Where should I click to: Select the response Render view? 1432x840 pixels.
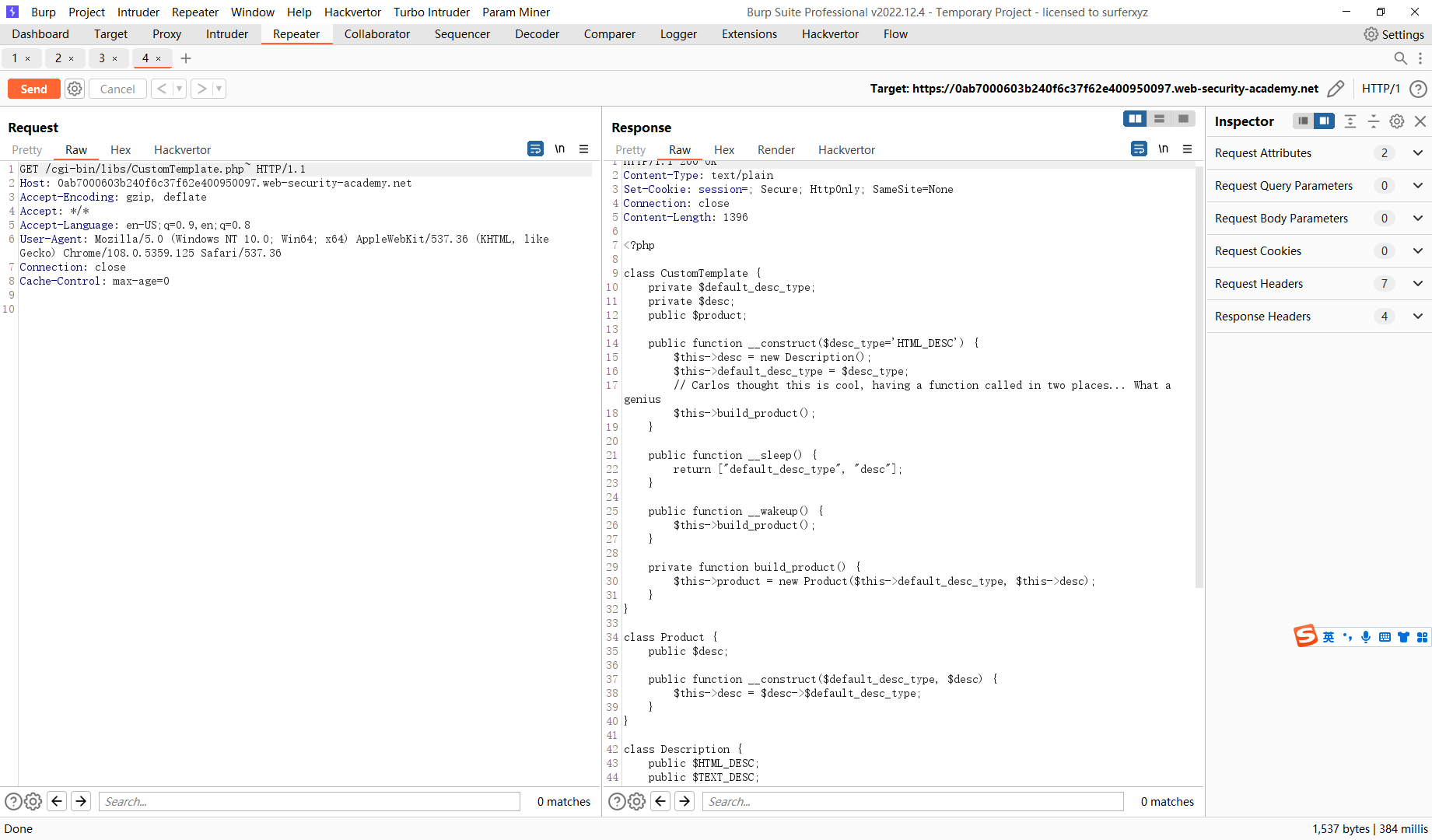776,150
